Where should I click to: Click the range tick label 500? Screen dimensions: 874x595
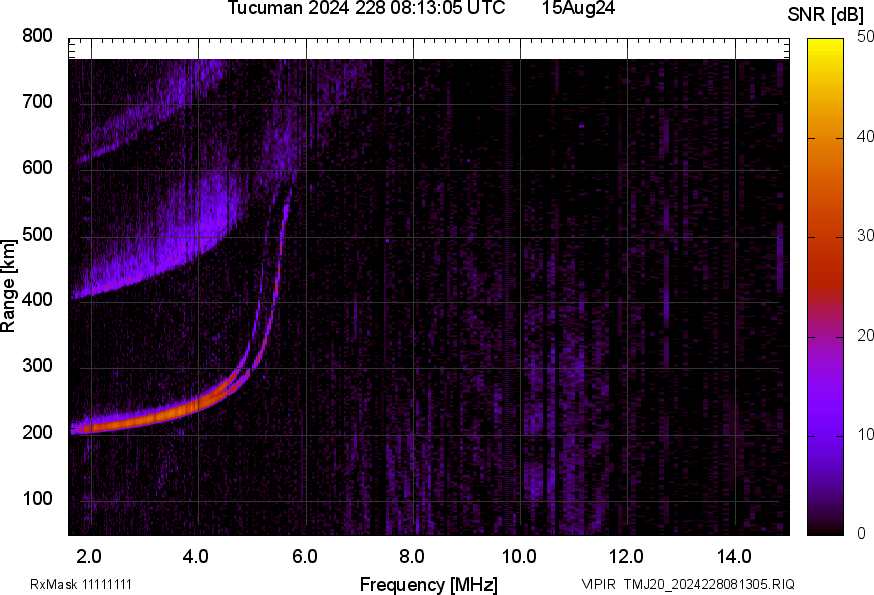click(x=37, y=234)
